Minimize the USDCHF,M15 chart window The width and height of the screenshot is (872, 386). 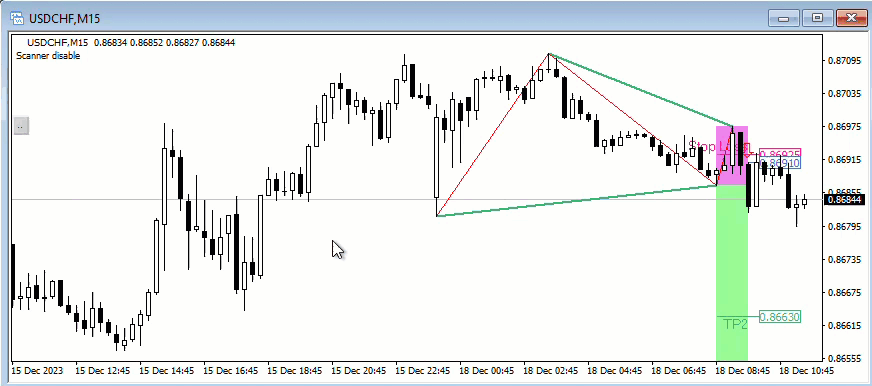coord(784,18)
